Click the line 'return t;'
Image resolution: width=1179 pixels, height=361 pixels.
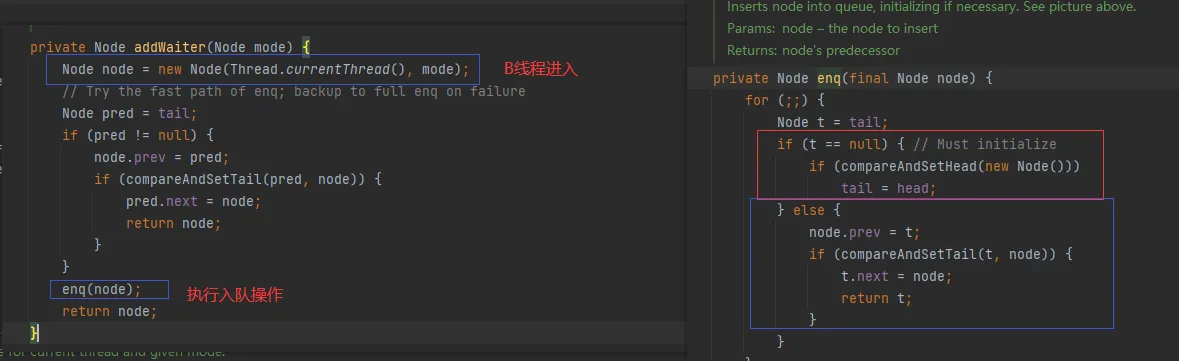pyautogui.click(x=877, y=298)
